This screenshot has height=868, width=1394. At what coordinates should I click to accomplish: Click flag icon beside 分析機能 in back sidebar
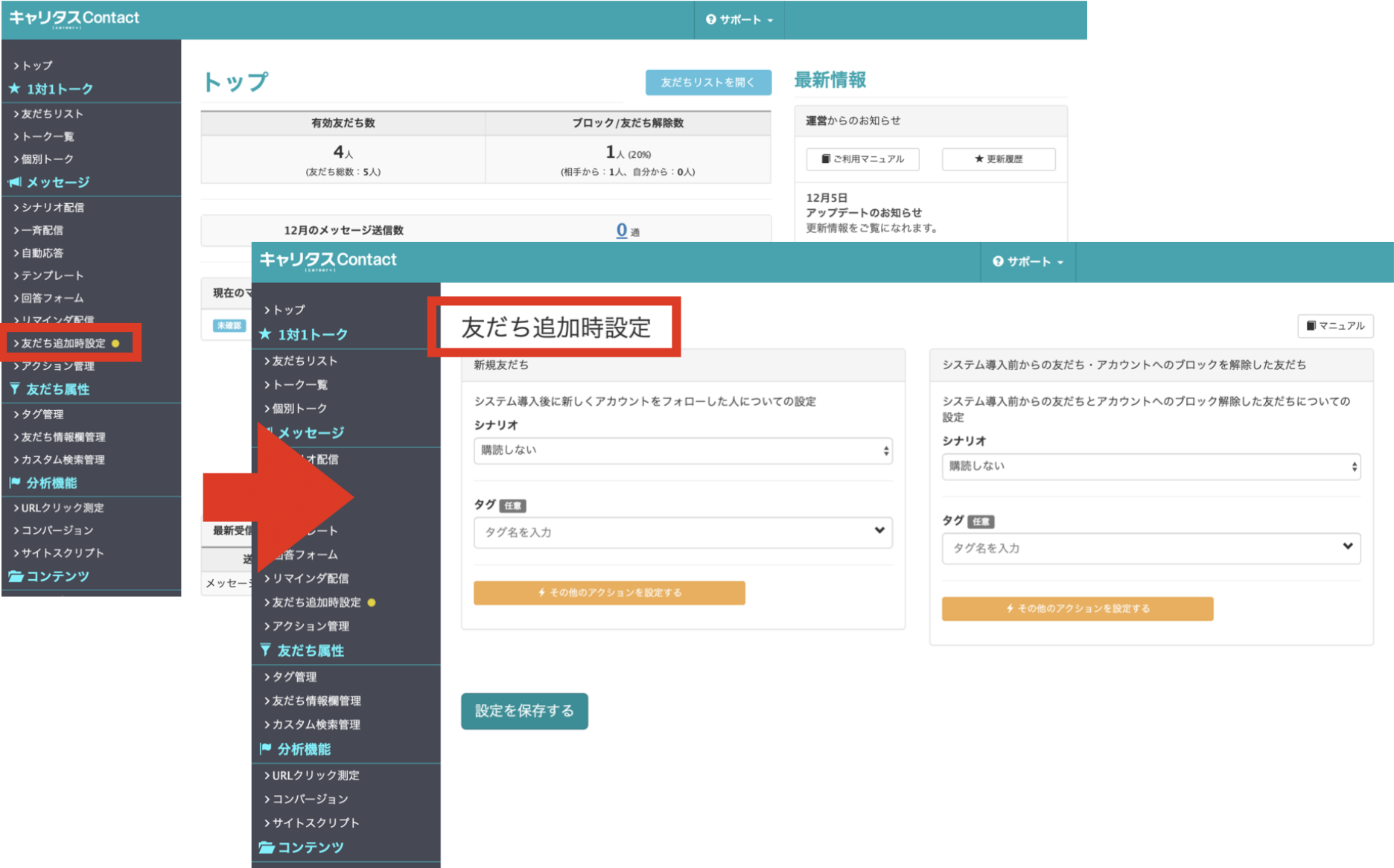pyautogui.click(x=15, y=482)
